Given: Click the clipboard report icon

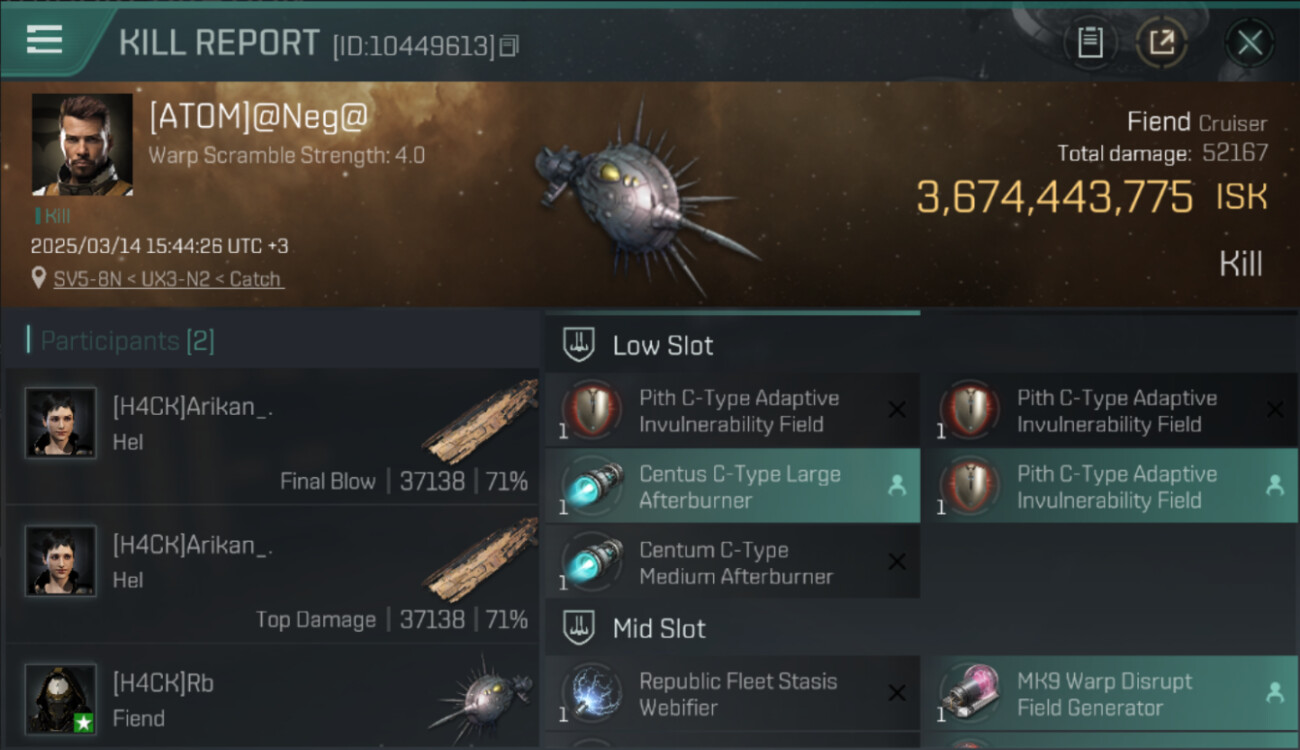Looking at the screenshot, I should [x=1089, y=43].
